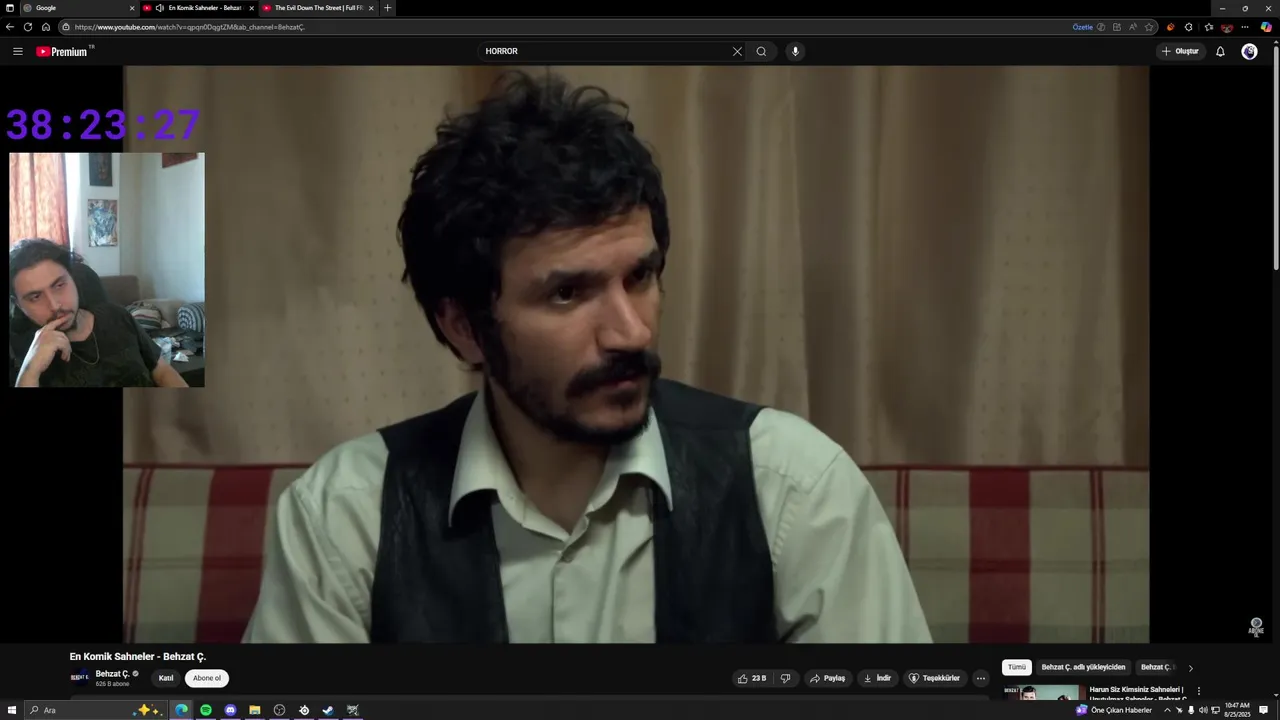This screenshot has width=1280, height=720.
Task: Open browser settings and more menu
Action: click(x=1245, y=27)
